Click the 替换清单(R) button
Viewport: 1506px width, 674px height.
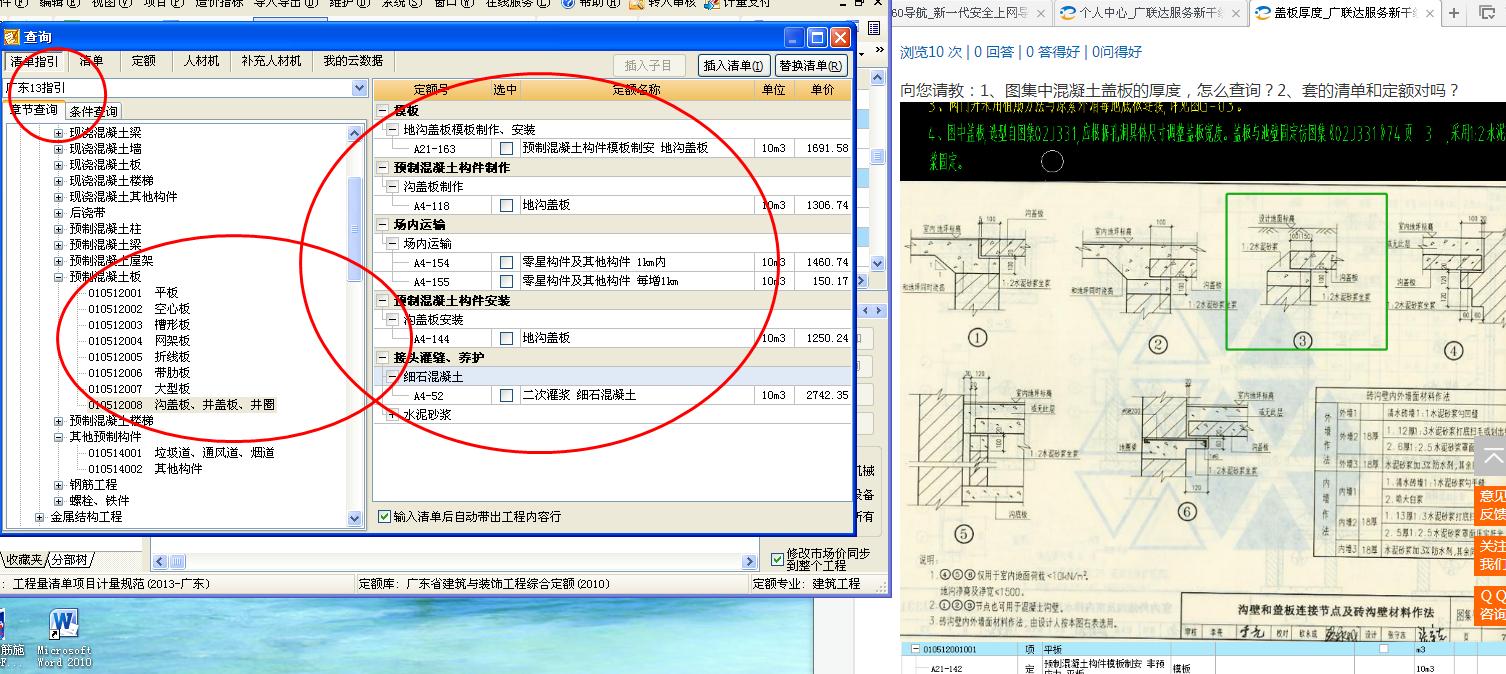811,66
